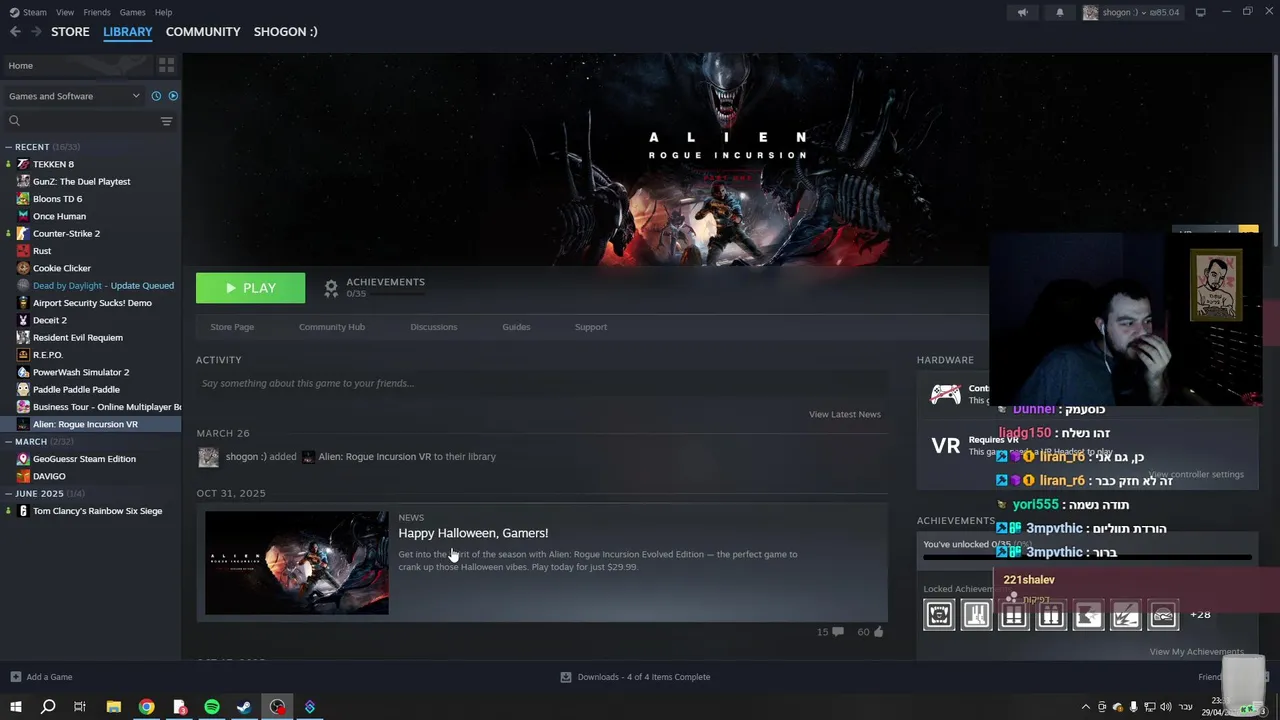This screenshot has width=1280, height=720.
Task: Select Cookie Clicker in the library
Action: [x=61, y=268]
